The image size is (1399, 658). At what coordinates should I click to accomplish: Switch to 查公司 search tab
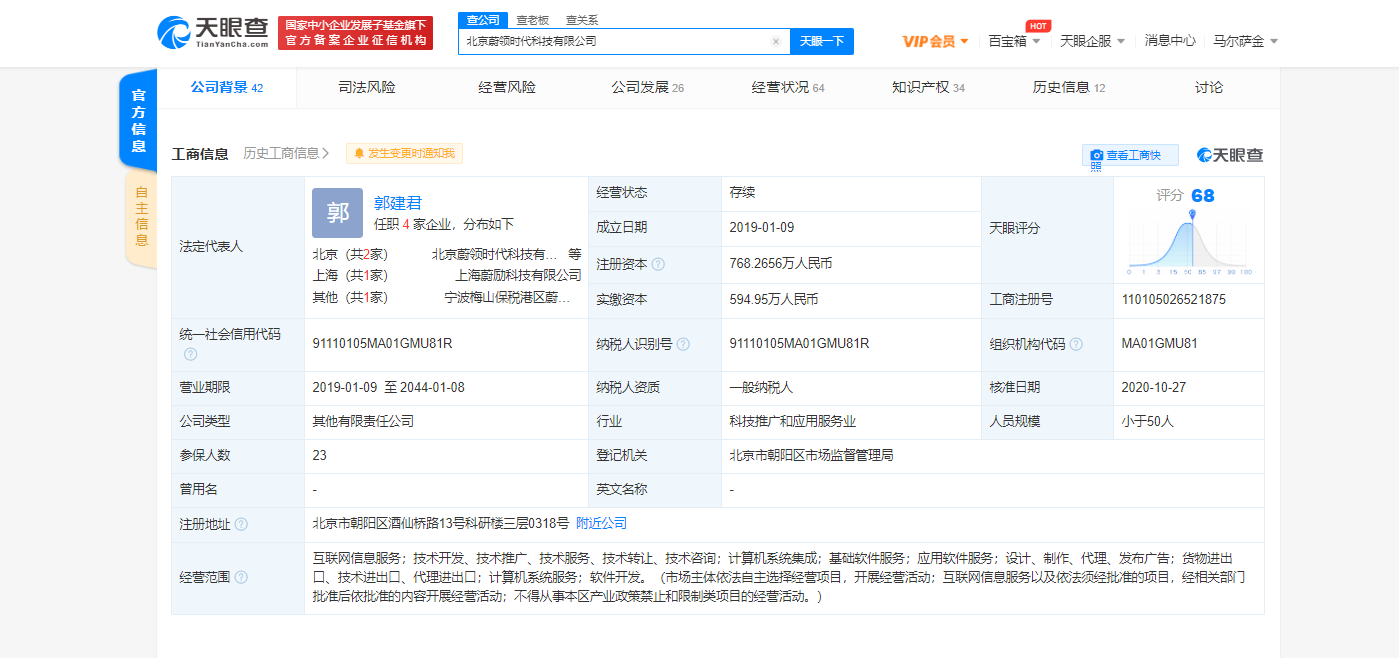click(483, 20)
